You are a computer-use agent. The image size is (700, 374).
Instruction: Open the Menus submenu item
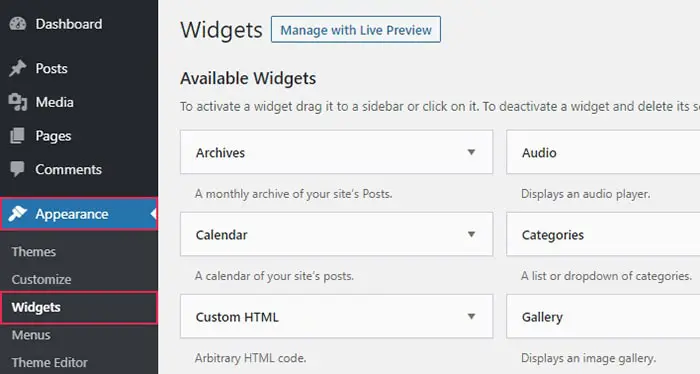[x=31, y=335]
